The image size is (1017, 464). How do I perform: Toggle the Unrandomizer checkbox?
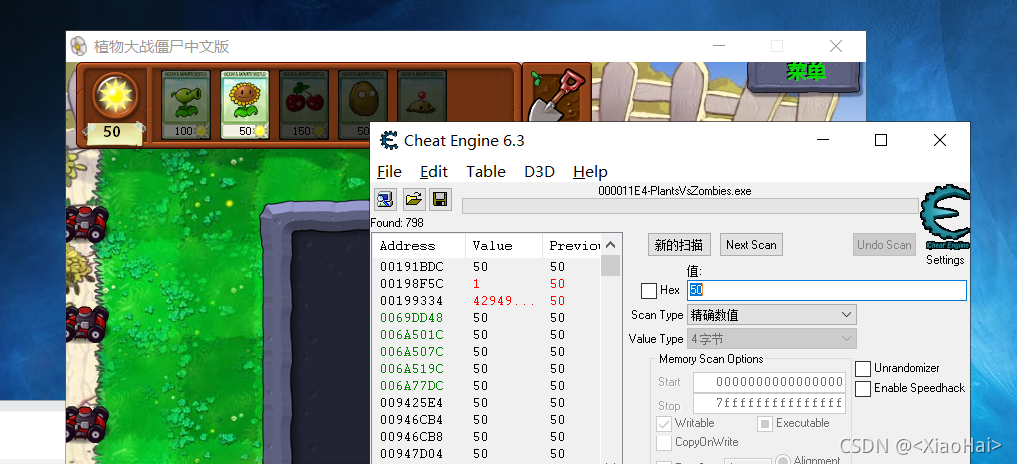point(863,369)
